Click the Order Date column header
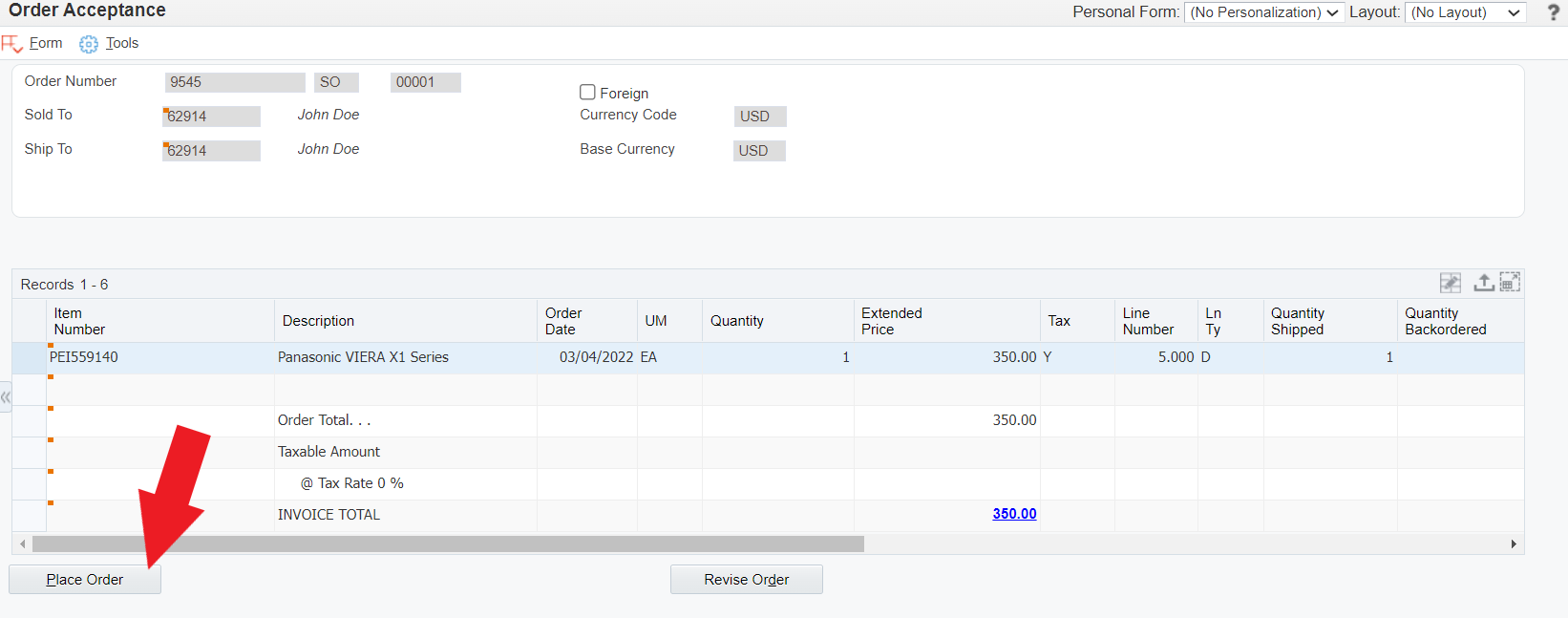1568x618 pixels. pos(587,321)
